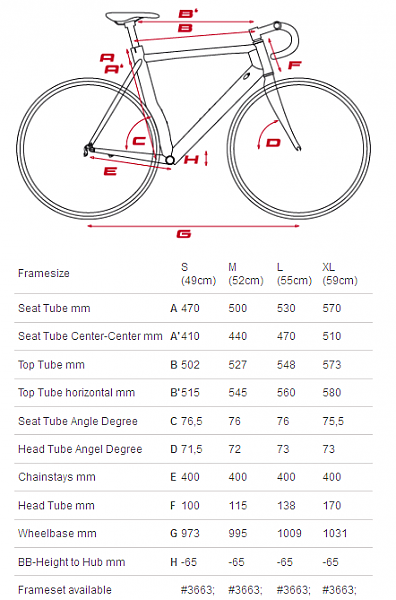Screen dimensions: 396x600
Task: Click the red G wheelbase label
Action: tap(184, 234)
